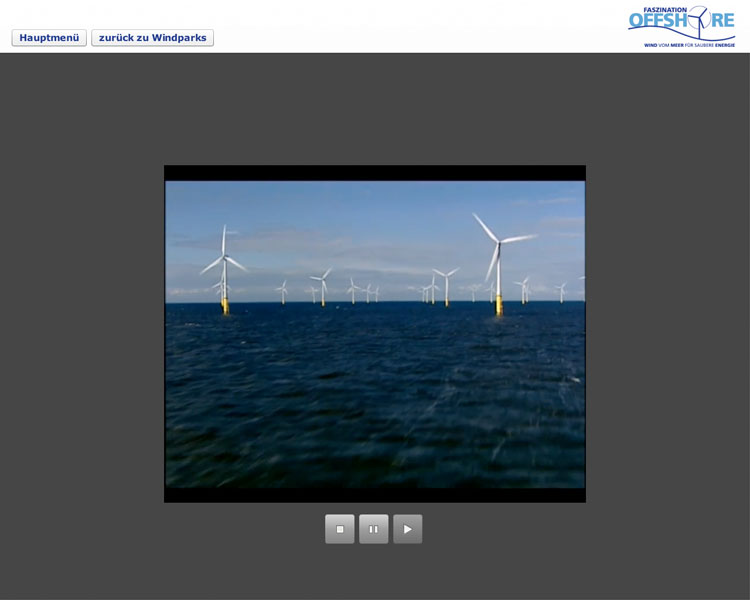The height and width of the screenshot is (600, 750).
Task: Click the triangle play symbol
Action: click(x=408, y=529)
